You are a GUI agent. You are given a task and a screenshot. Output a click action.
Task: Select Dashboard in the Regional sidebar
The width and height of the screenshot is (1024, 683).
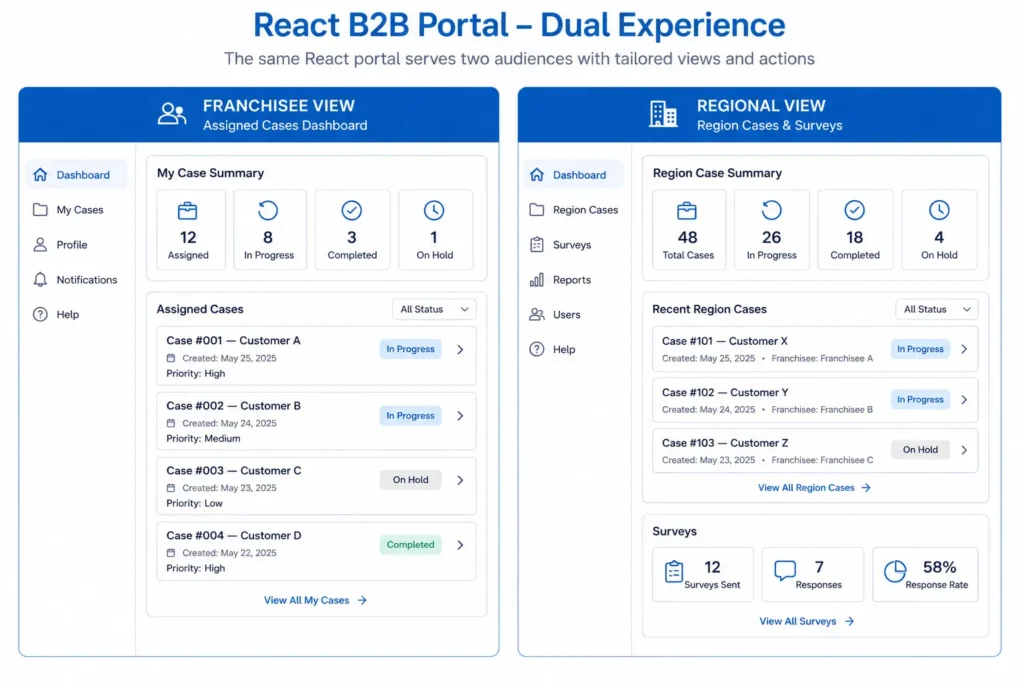573,175
